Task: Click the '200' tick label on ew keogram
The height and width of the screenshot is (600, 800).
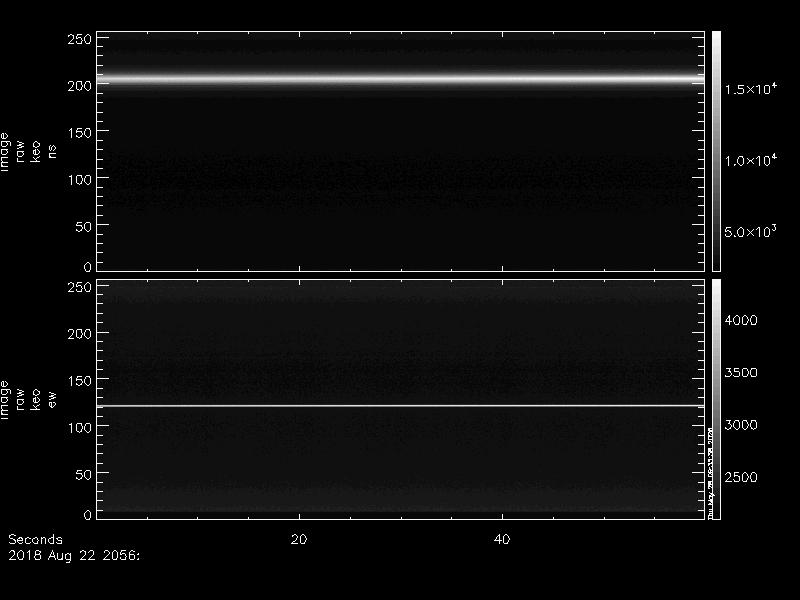Action: coord(80,334)
